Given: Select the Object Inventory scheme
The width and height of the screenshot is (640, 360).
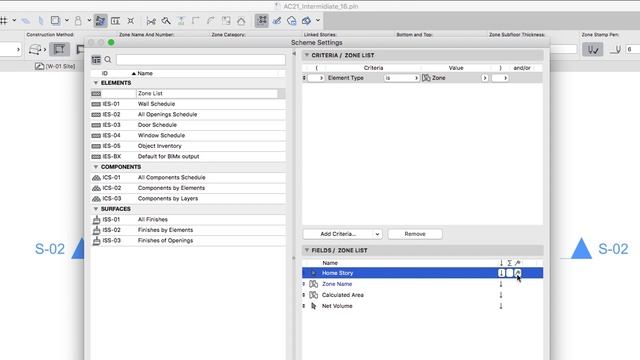Looking at the screenshot, I should tap(188, 146).
